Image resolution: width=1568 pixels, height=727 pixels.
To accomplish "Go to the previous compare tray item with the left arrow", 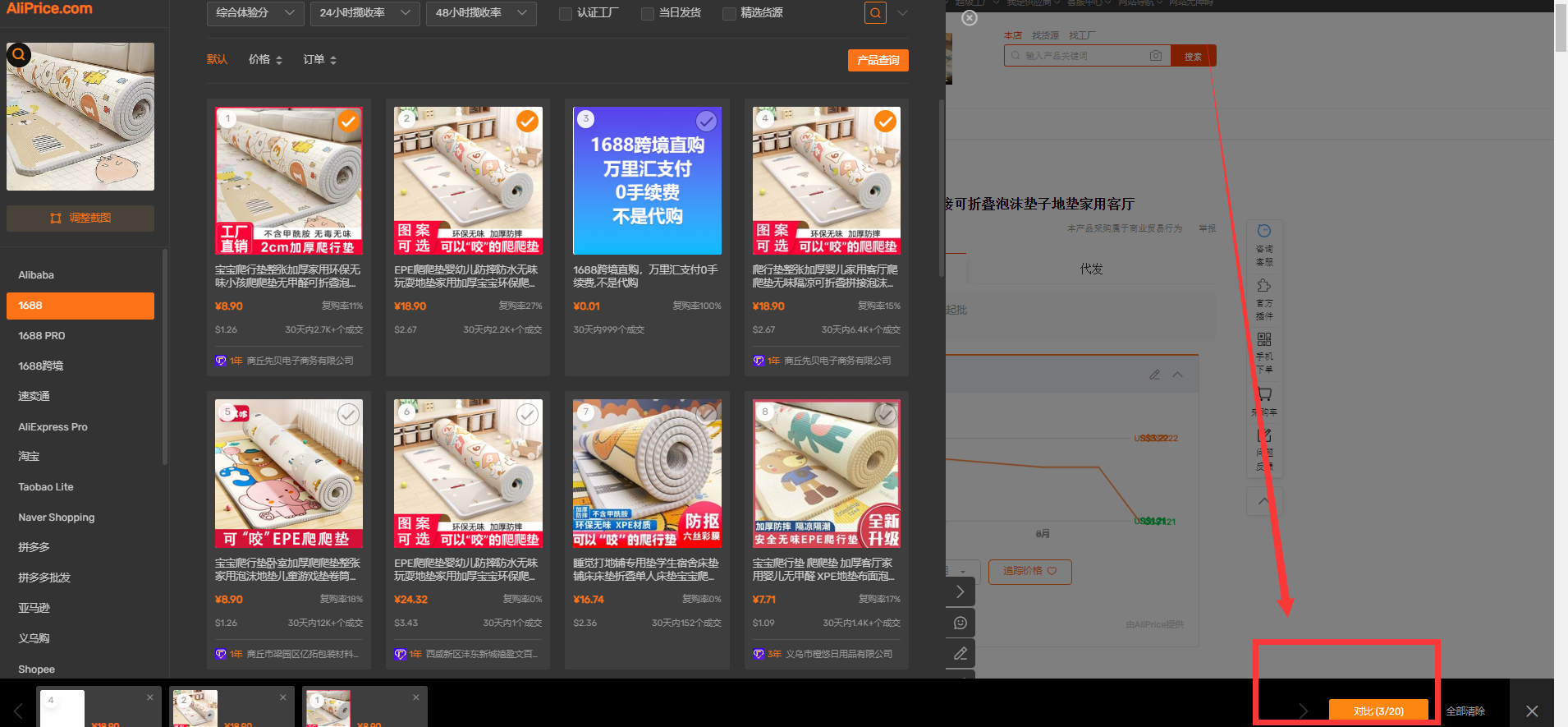I will (x=18, y=711).
